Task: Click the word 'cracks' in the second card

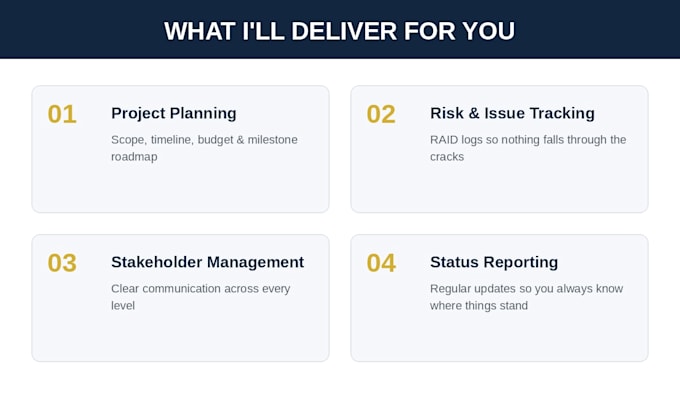Action: pos(447,157)
